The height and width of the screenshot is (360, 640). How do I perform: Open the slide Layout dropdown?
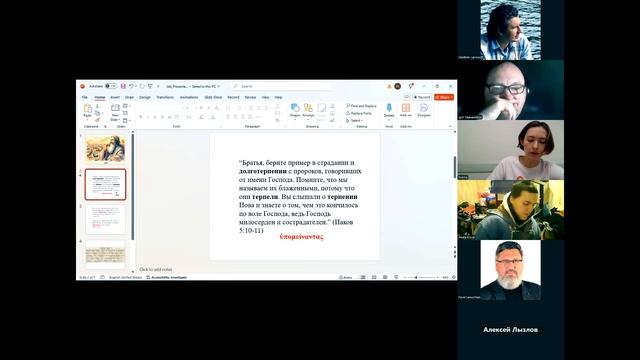click(127, 106)
